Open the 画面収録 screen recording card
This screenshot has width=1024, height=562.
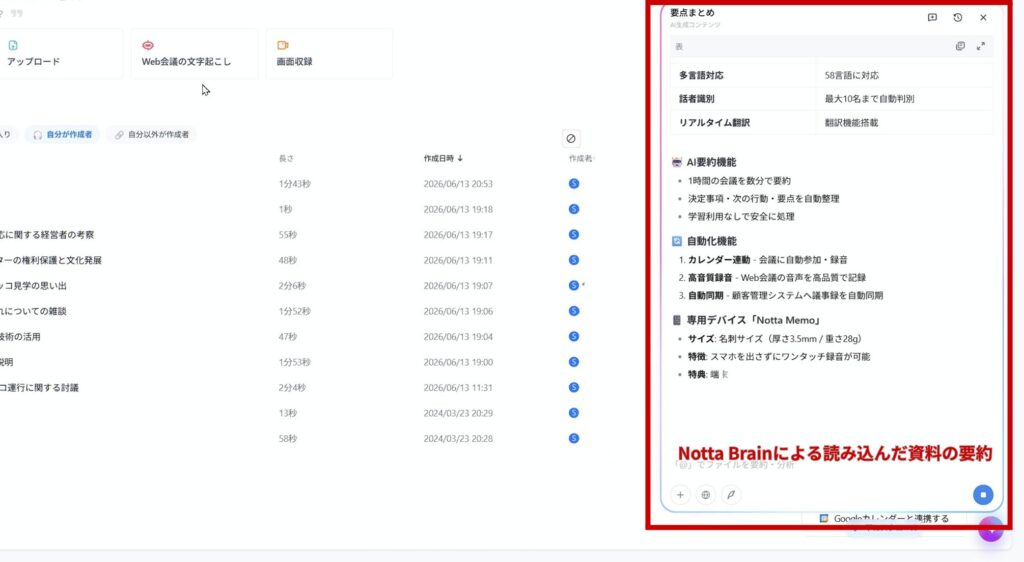click(329, 54)
